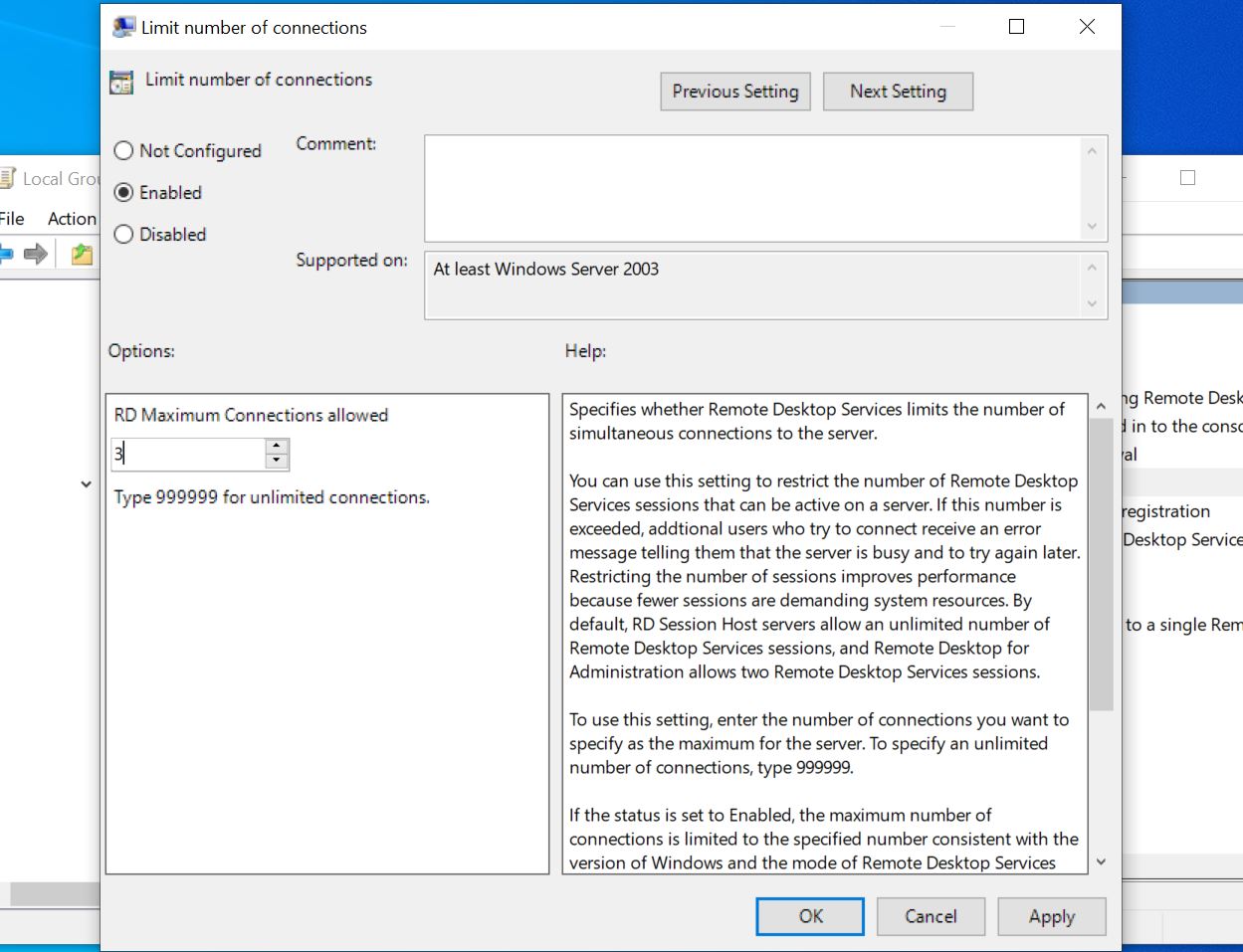Open the Action menu

(x=71, y=218)
